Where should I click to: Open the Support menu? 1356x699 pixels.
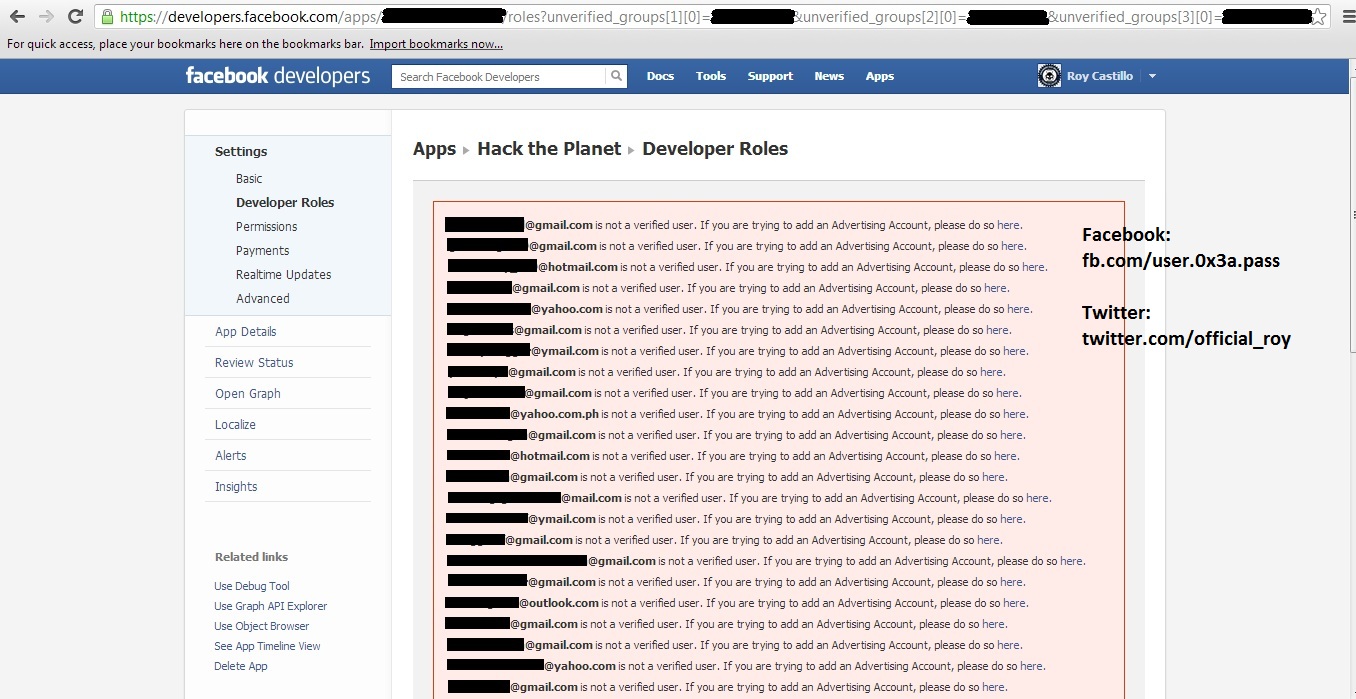coord(770,76)
